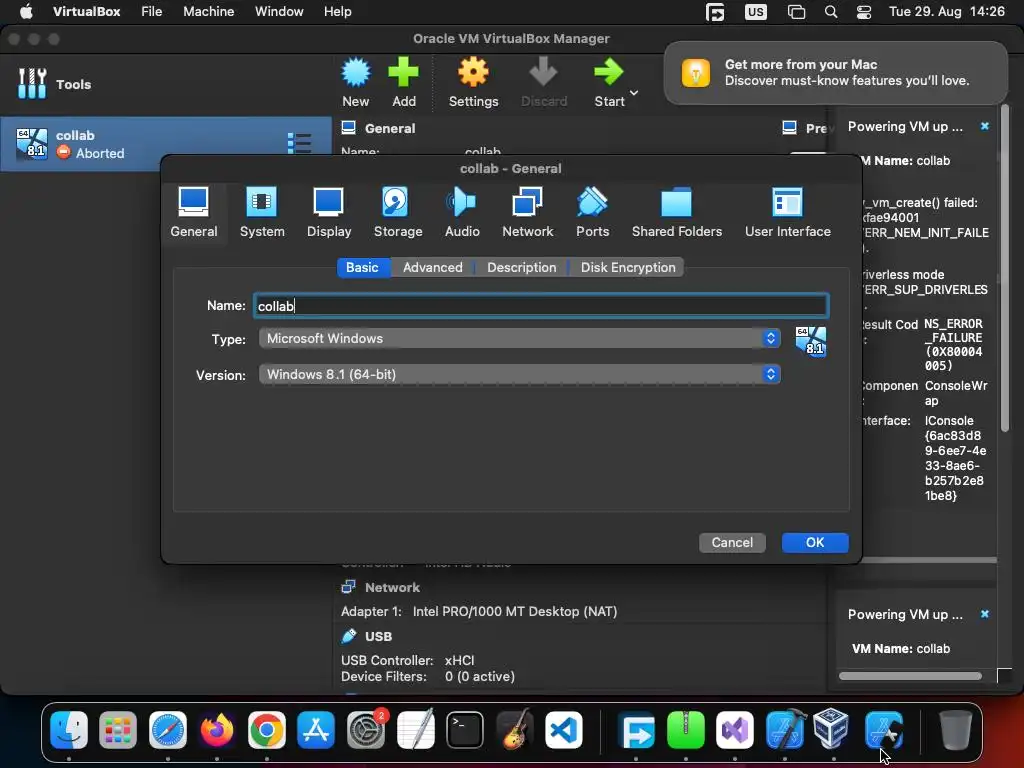
Task: Open VirtualBox menu in menu bar
Action: click(x=86, y=11)
